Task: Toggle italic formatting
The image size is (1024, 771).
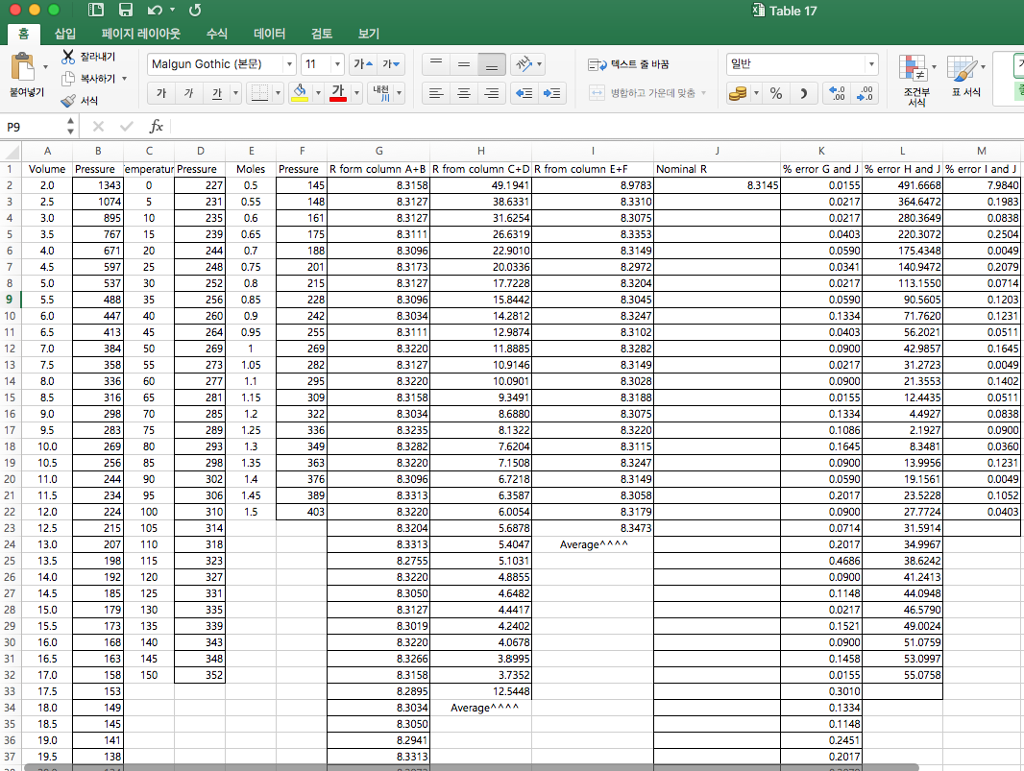Action: pos(189,93)
